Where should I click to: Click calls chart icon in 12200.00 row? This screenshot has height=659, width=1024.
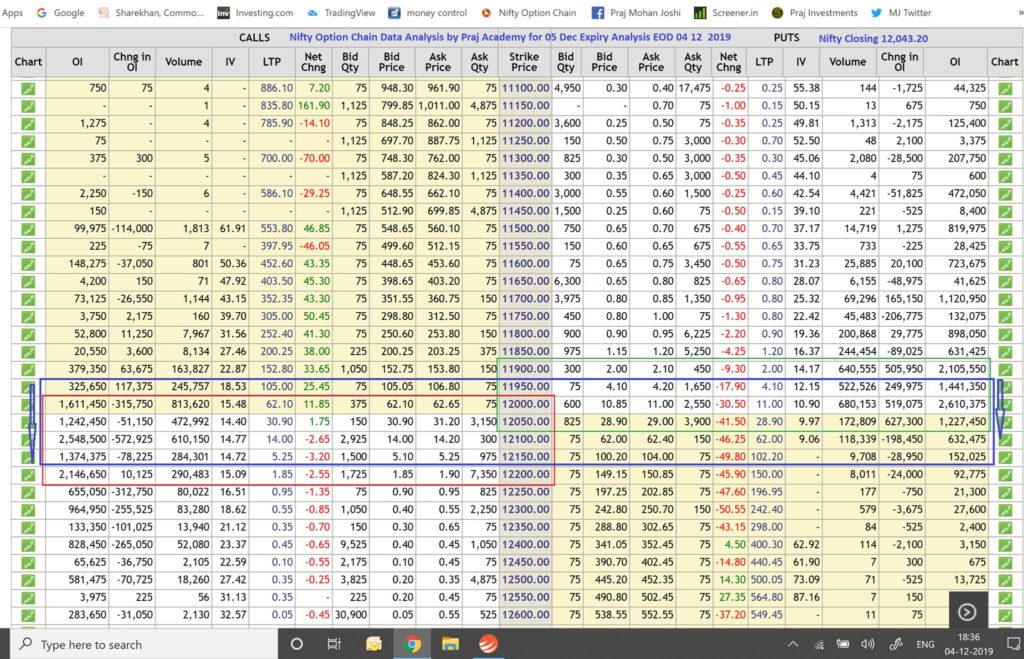point(28,474)
